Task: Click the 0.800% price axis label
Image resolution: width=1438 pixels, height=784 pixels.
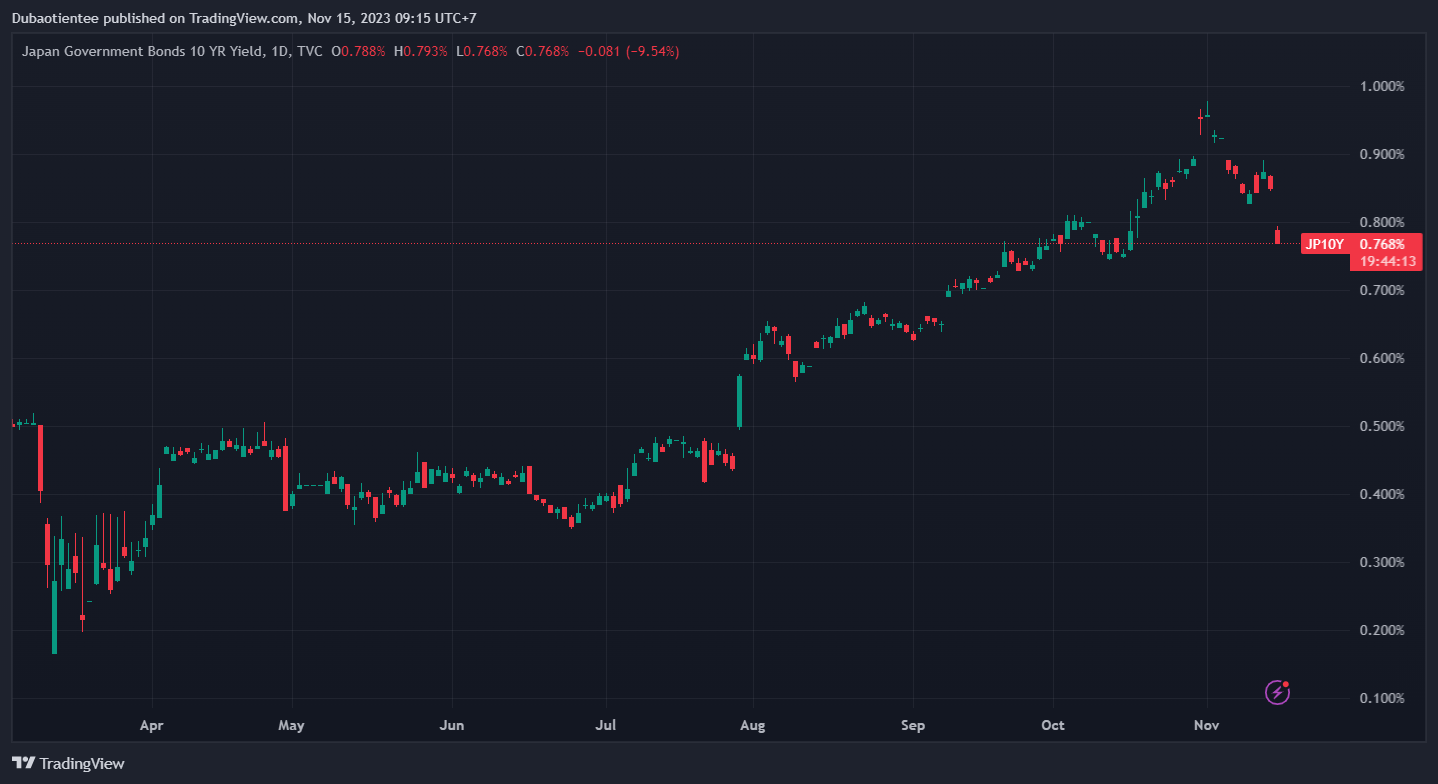Action: pos(1382,222)
